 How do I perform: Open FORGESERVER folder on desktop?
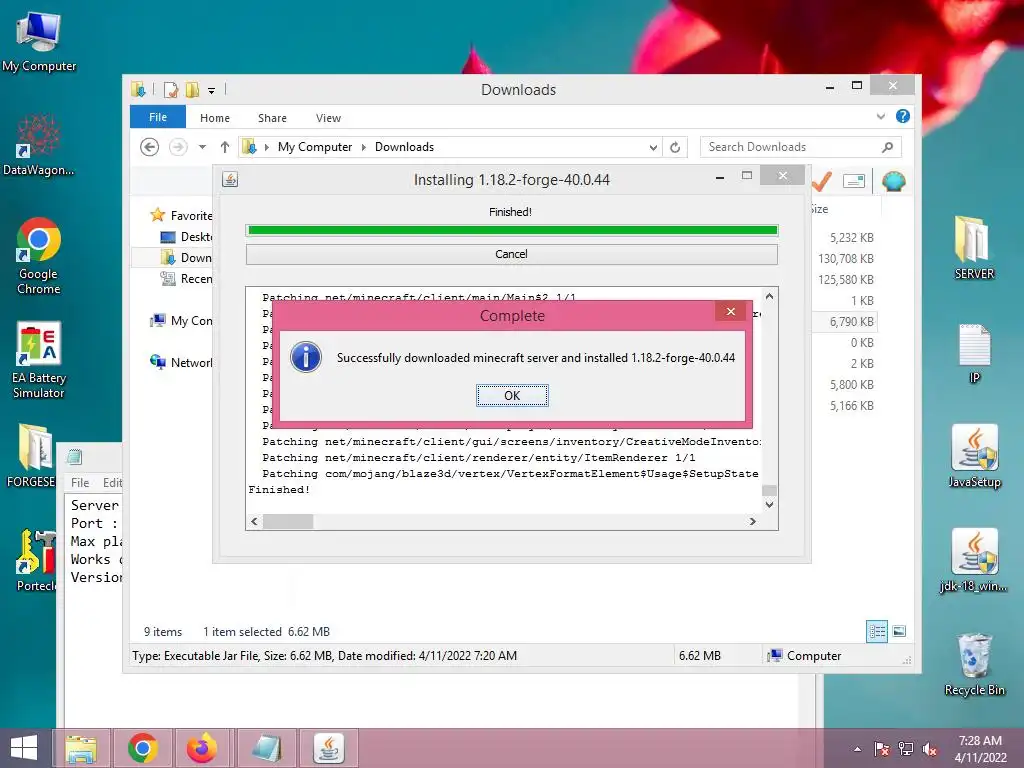(x=31, y=456)
